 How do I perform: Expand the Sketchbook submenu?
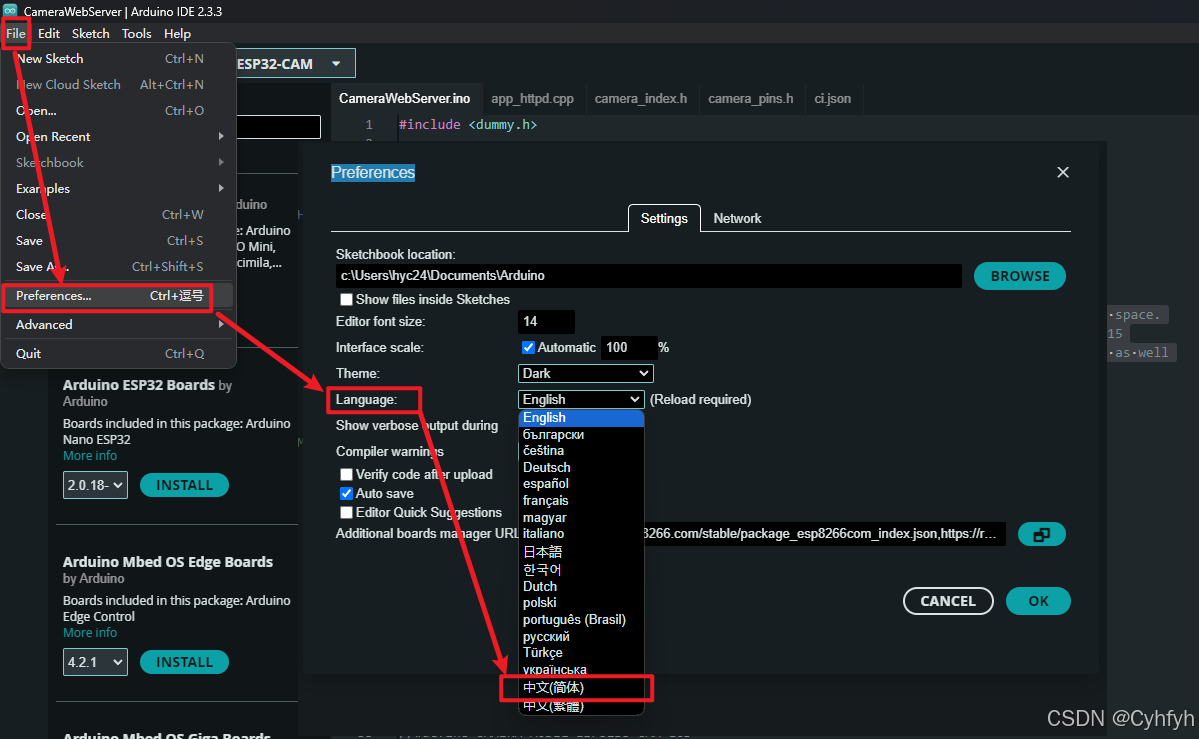119,162
